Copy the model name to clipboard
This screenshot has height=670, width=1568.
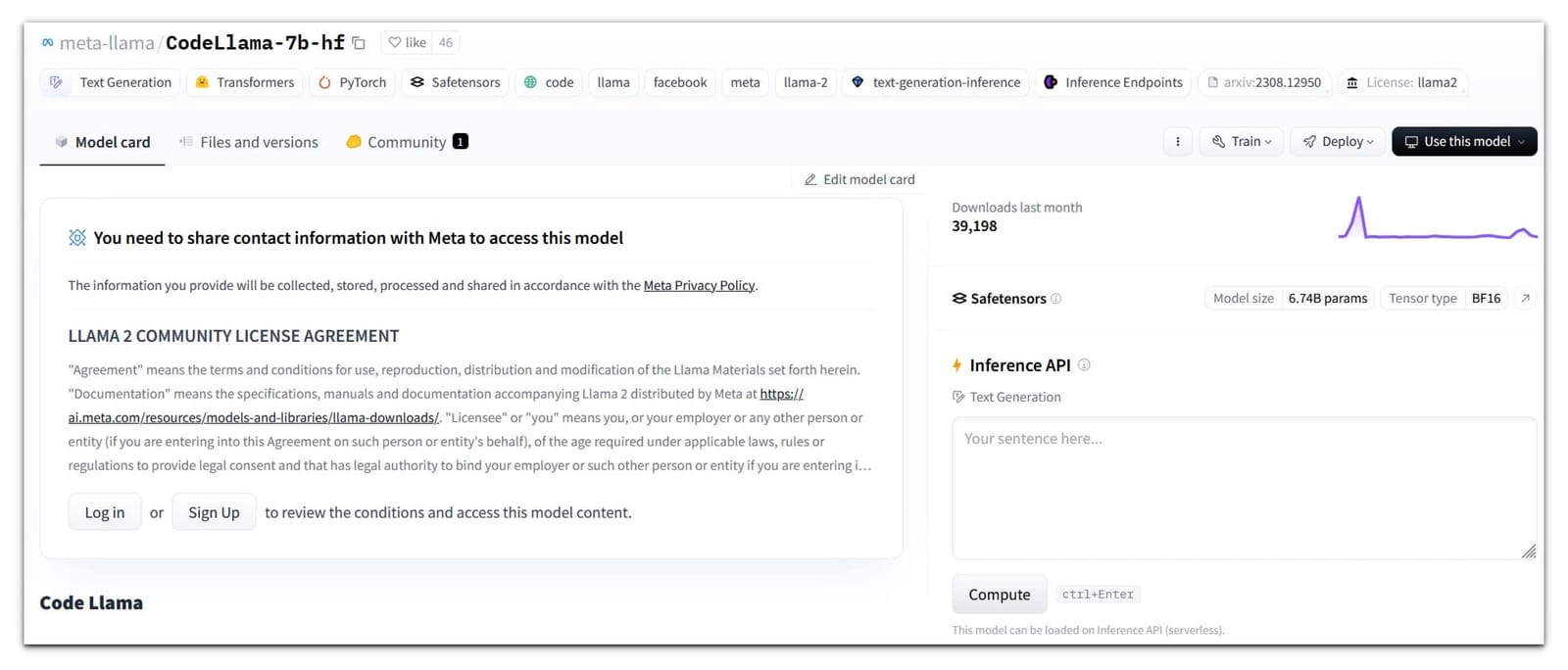coord(357,42)
